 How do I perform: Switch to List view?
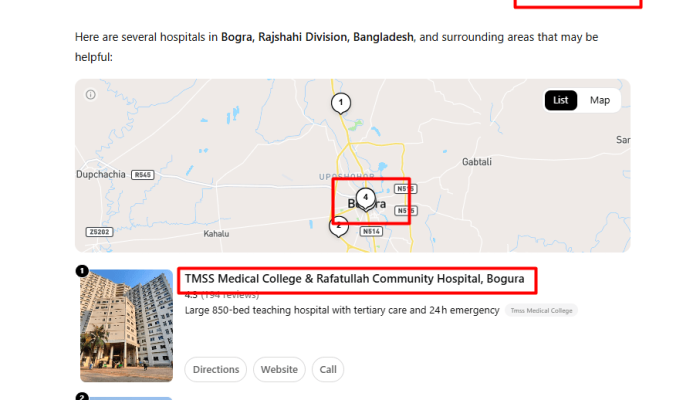pos(561,100)
